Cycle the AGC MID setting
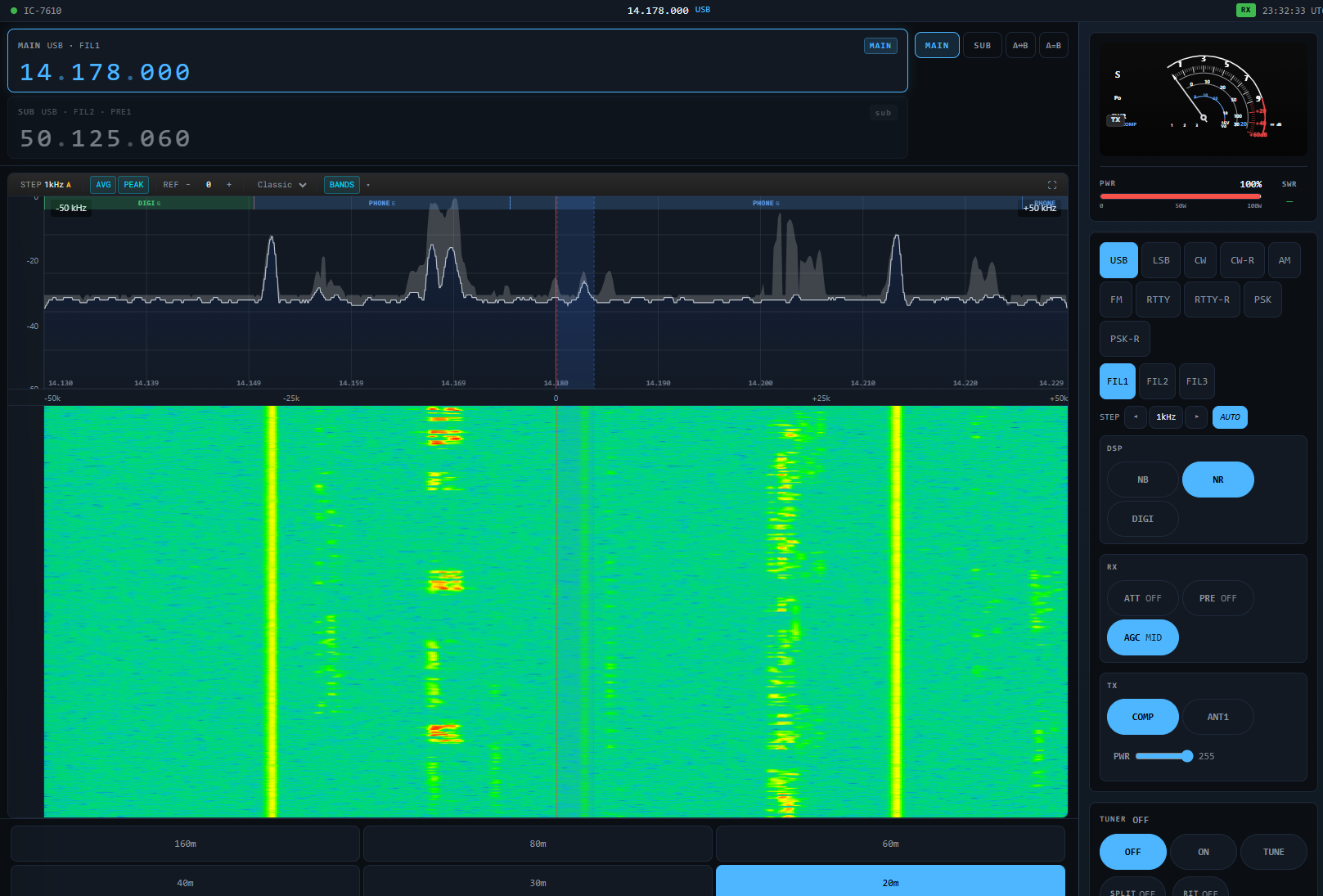This screenshot has height=896, width=1323. (x=1143, y=637)
